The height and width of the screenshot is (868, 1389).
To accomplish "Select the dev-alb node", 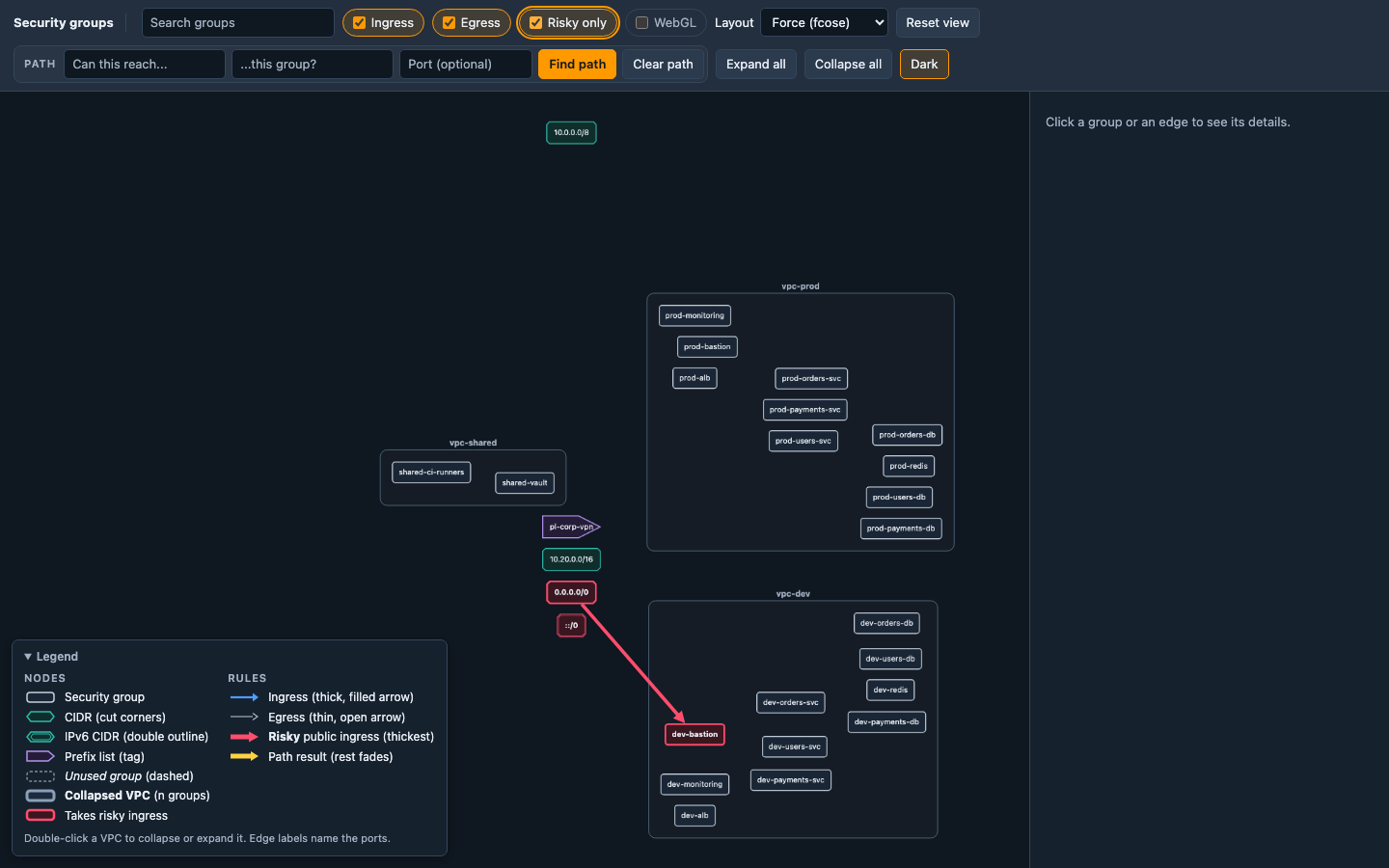I will (694, 816).
